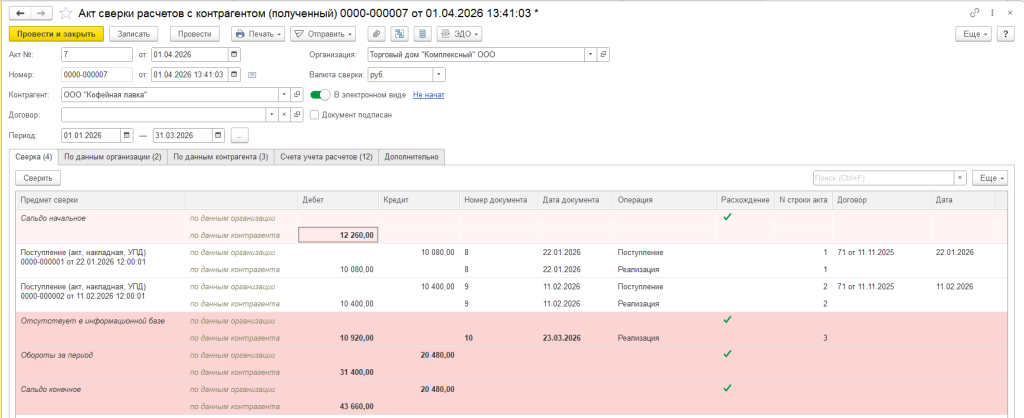Screen dimensions: 1024x418
Task: Open the Счета учета расчетов tab
Action: (x=326, y=157)
